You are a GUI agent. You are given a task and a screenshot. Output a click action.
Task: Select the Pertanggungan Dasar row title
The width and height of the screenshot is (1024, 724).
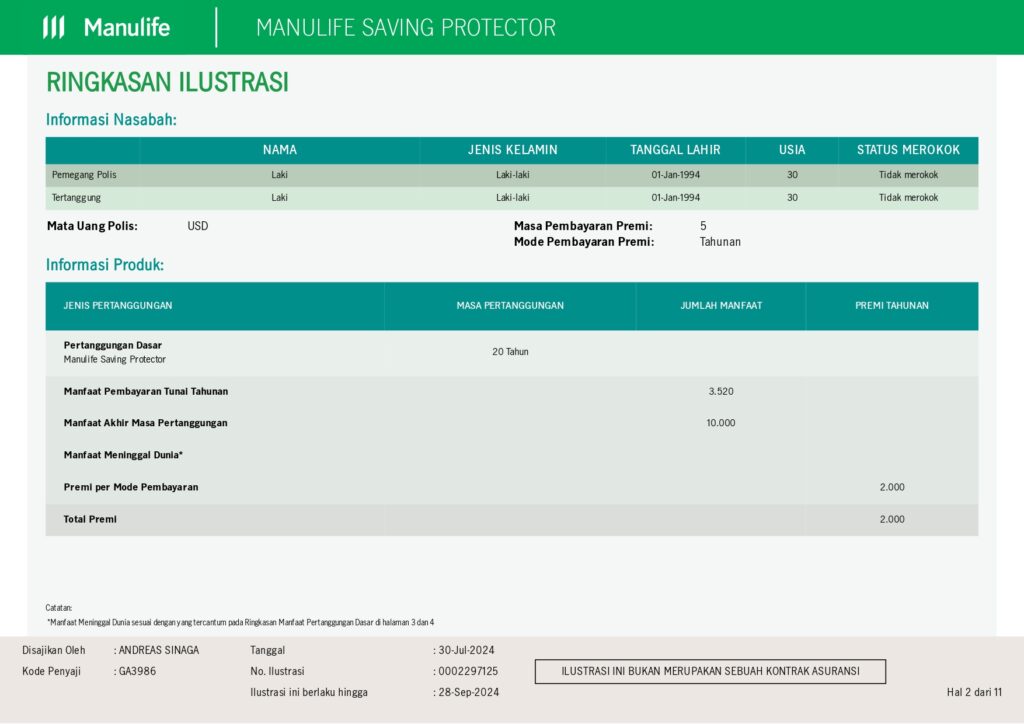pyautogui.click(x=112, y=345)
